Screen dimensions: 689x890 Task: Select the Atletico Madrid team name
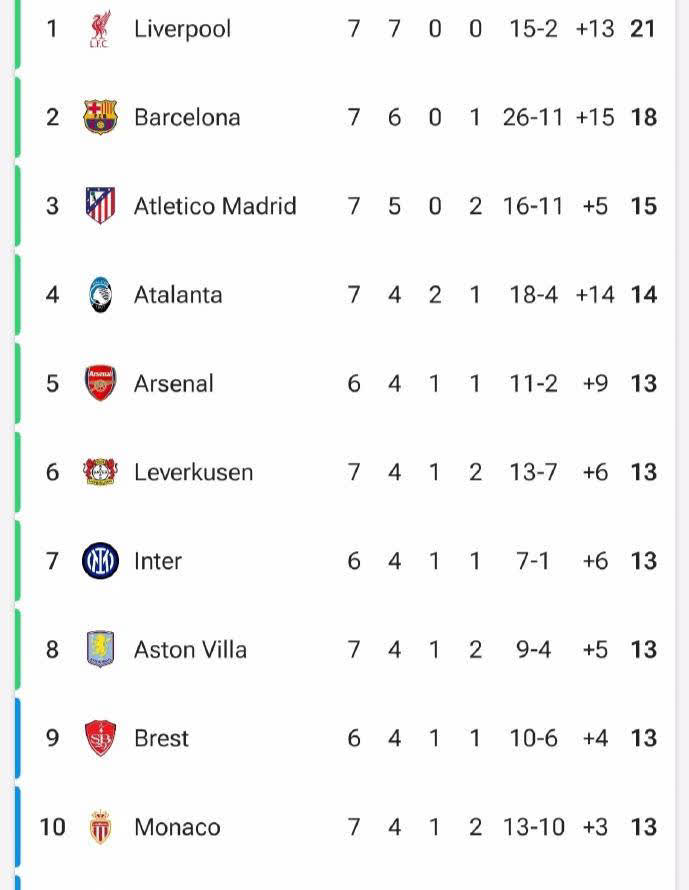click(x=215, y=206)
